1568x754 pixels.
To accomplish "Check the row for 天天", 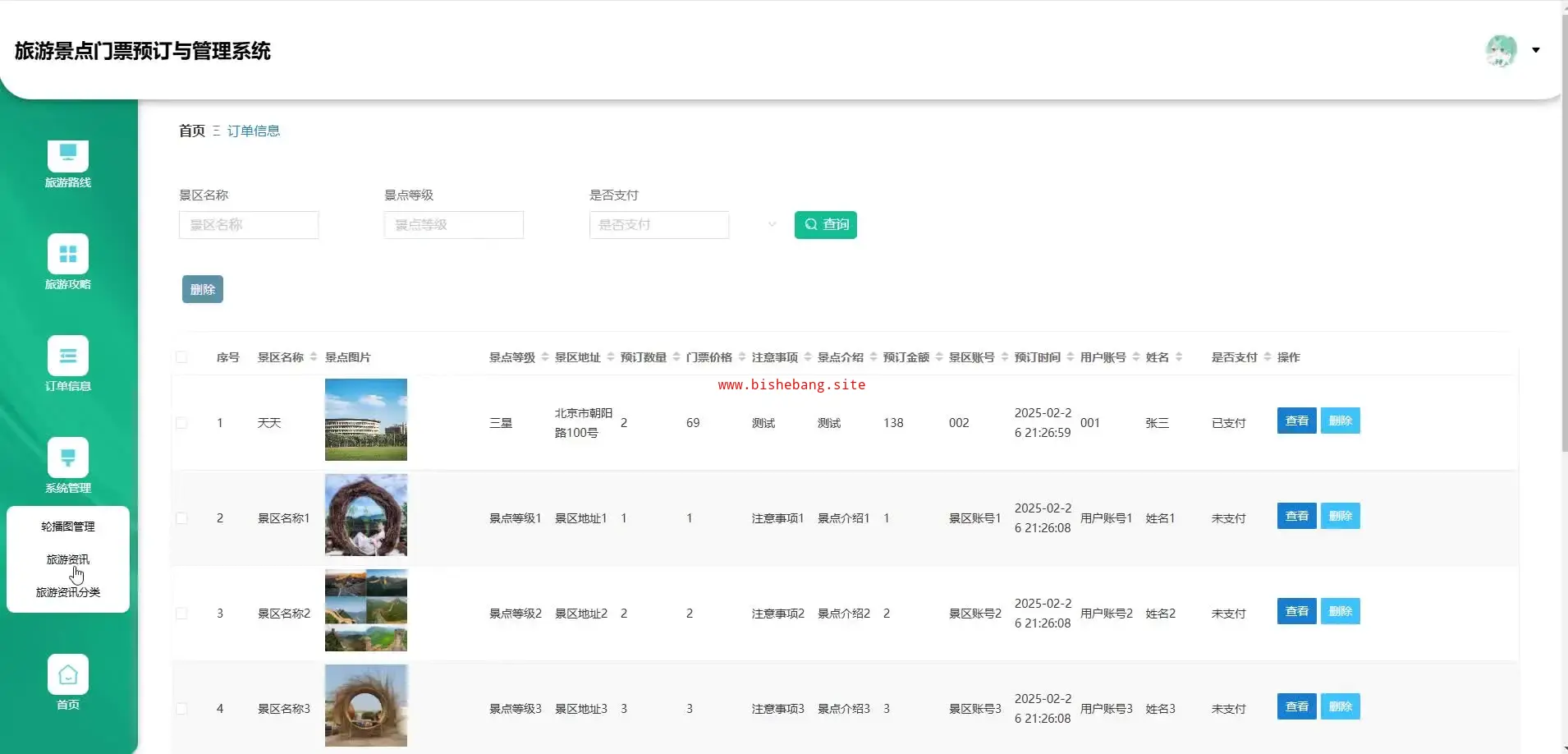I will pyautogui.click(x=181, y=423).
